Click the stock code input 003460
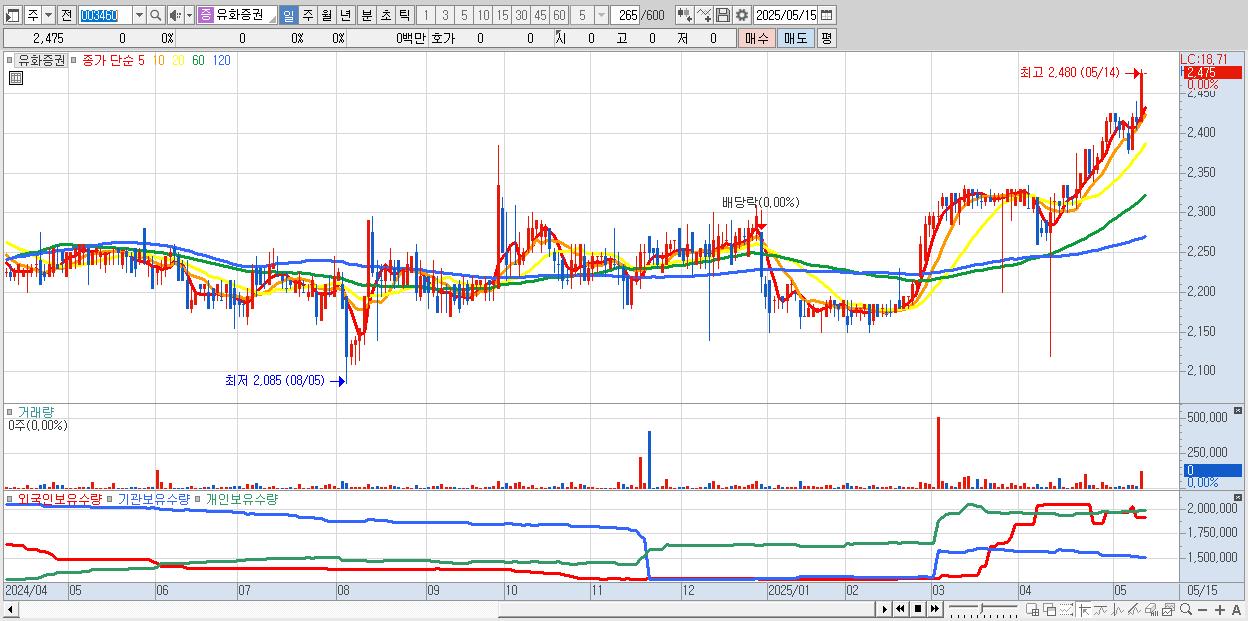Image resolution: width=1248 pixels, height=621 pixels. pos(105,15)
